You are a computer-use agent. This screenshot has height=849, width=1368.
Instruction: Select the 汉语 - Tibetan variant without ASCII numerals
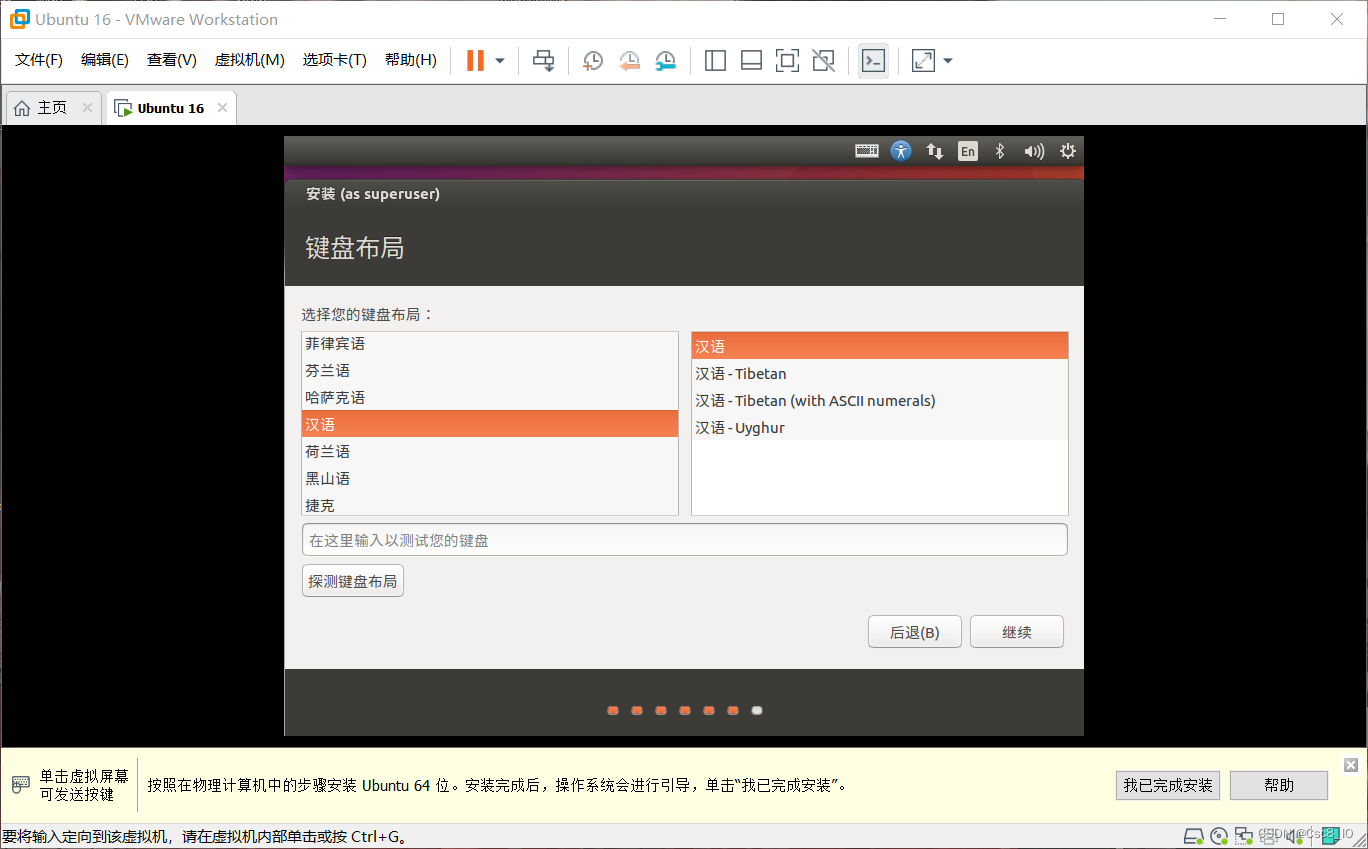point(880,374)
